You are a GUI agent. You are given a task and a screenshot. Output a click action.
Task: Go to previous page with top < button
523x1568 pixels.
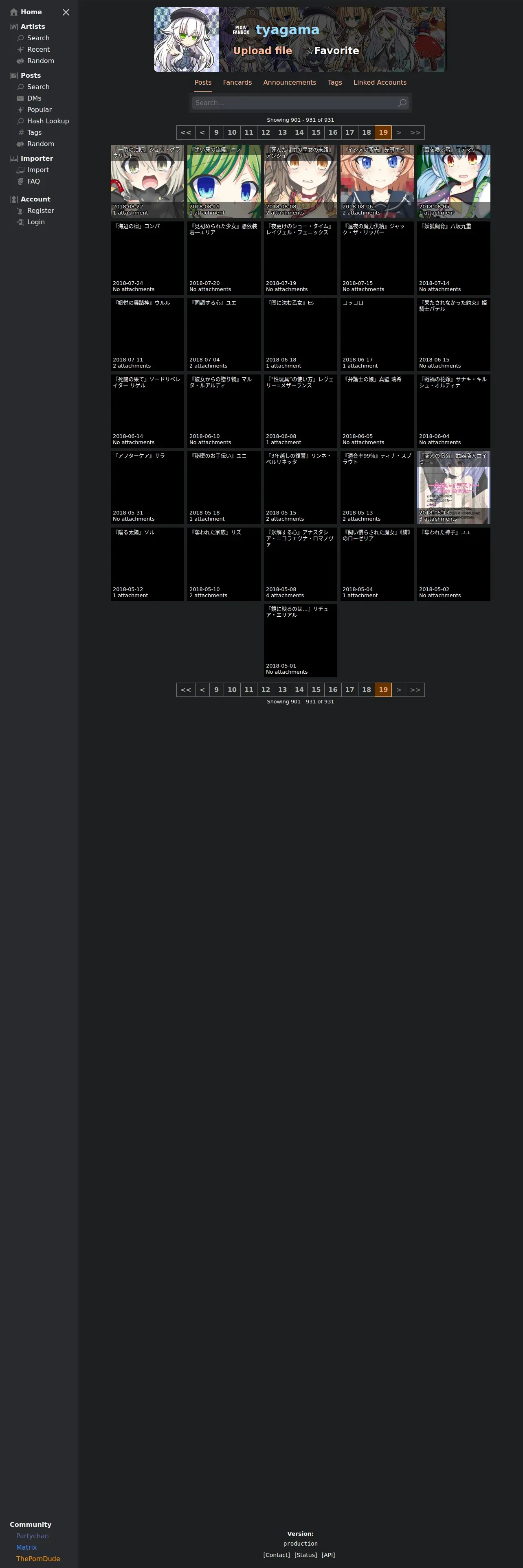click(202, 133)
